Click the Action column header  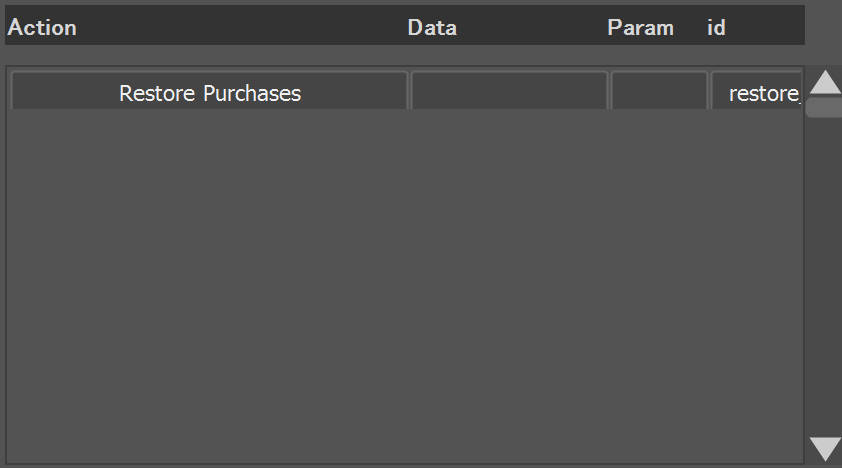point(42,27)
